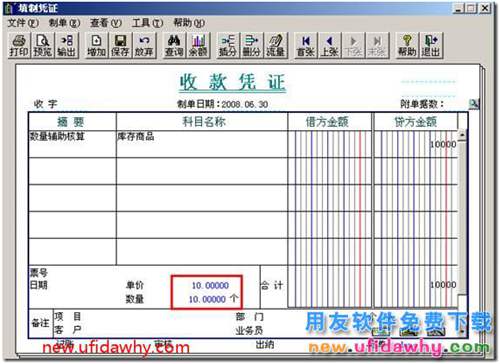This screenshot has width=500, height=364.
Task: Insert entry line using 插分 icon
Action: (228, 45)
